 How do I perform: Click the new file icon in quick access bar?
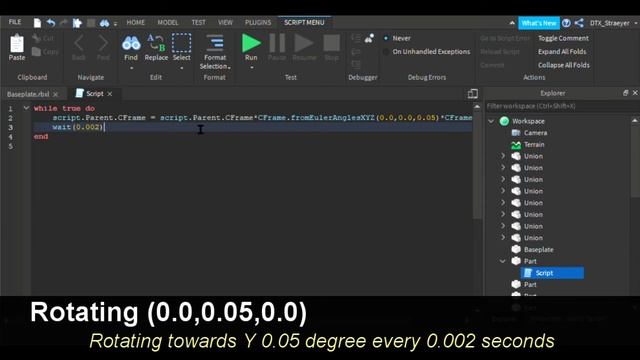37,23
